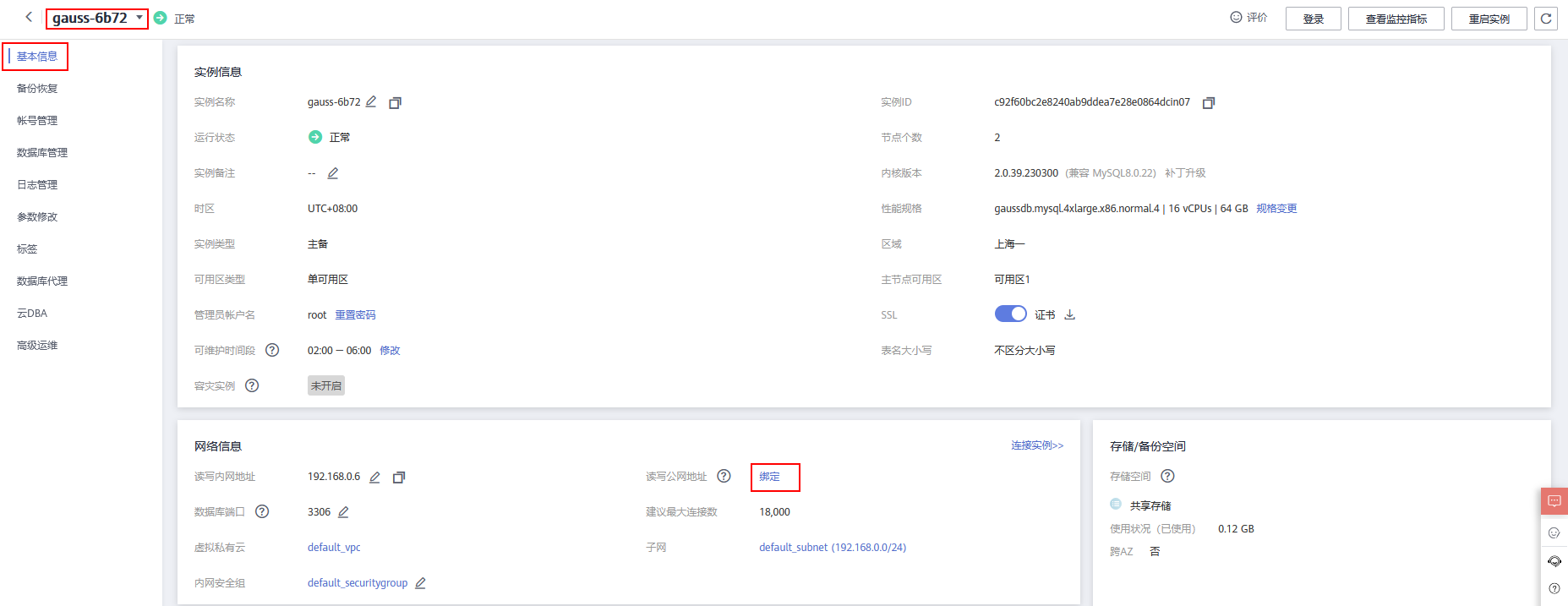This screenshot has width=1568, height=606.
Task: Copy the instance name gauss-6b72
Action: click(395, 103)
